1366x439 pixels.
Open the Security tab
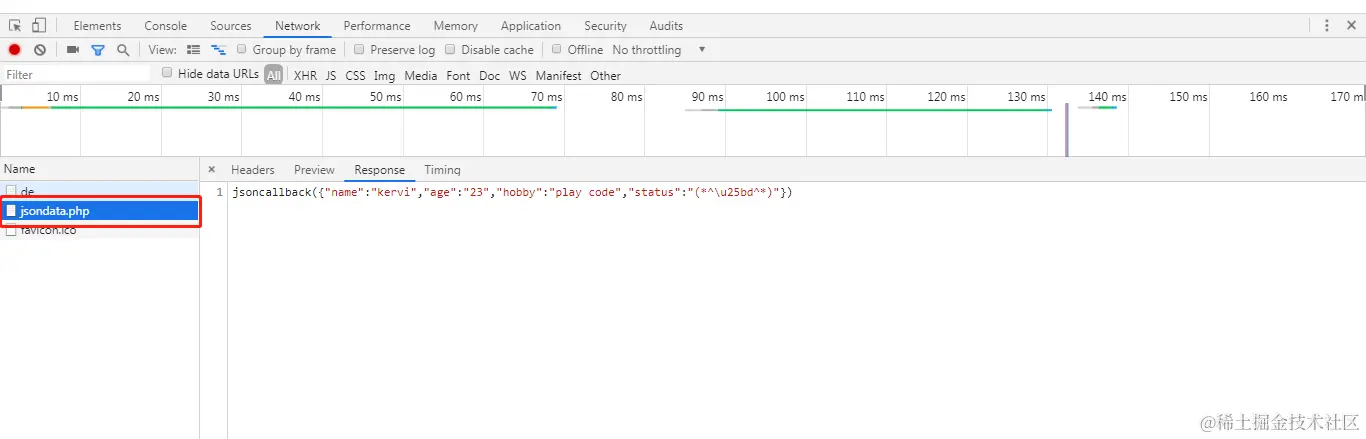[606, 26]
